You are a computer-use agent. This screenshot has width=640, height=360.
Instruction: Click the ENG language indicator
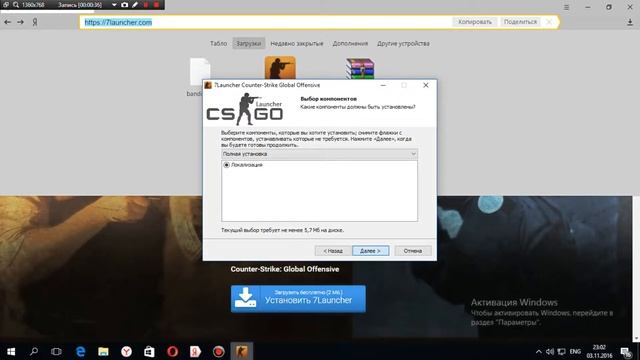point(576,351)
